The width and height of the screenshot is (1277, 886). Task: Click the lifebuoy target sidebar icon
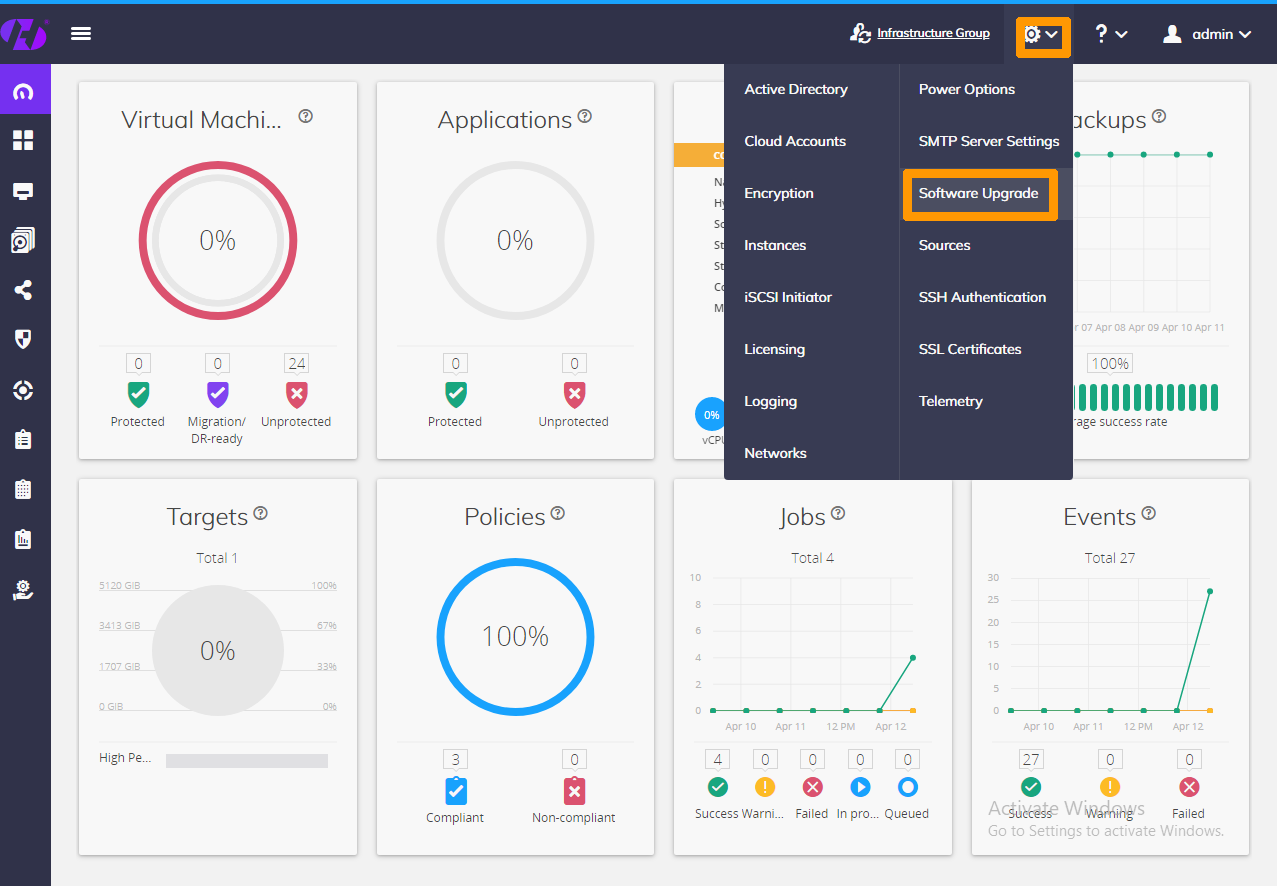[x=23, y=390]
